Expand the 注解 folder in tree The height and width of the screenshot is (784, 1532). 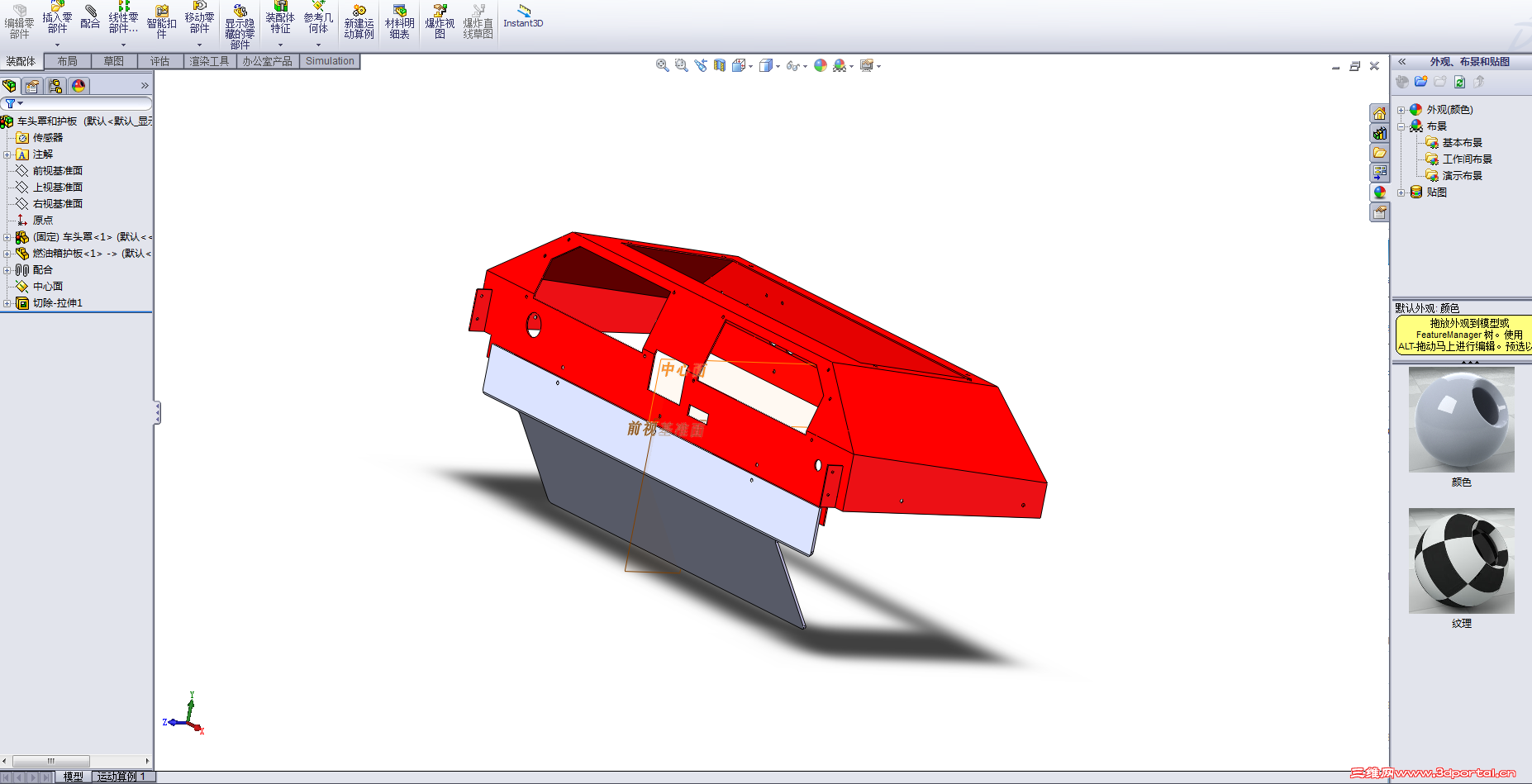(x=7, y=154)
